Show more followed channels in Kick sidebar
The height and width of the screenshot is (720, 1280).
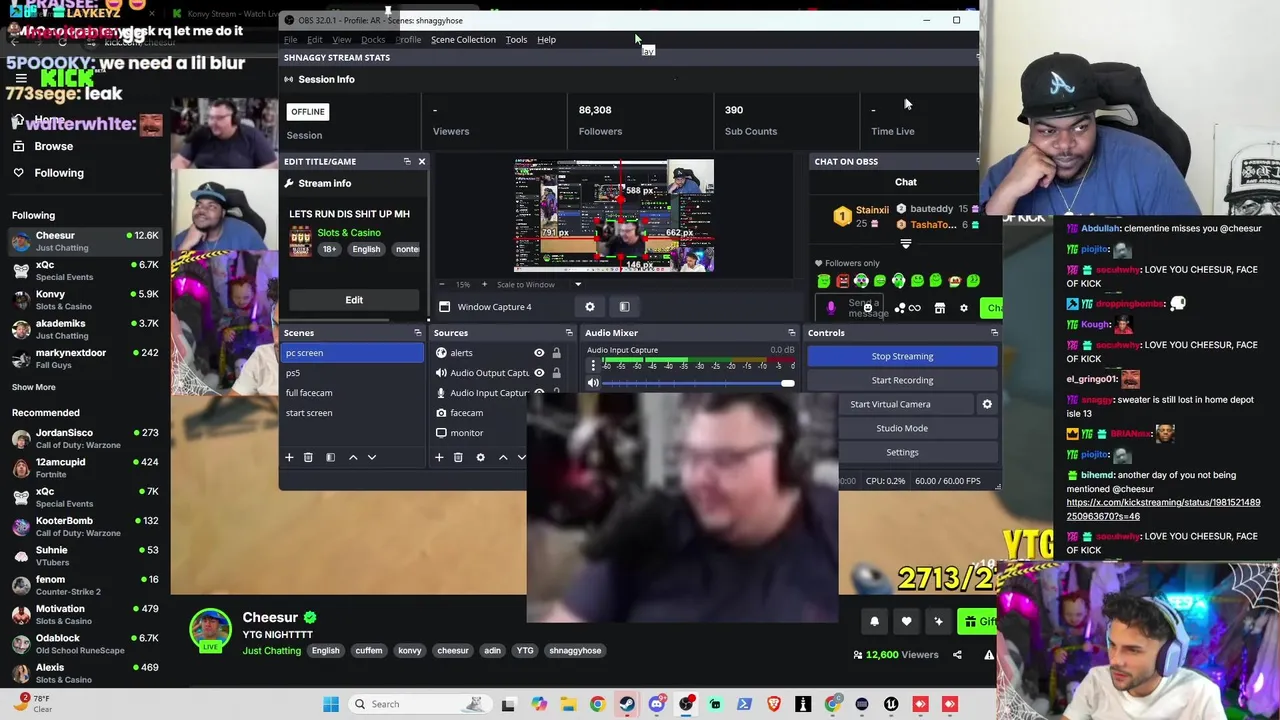pos(34,387)
